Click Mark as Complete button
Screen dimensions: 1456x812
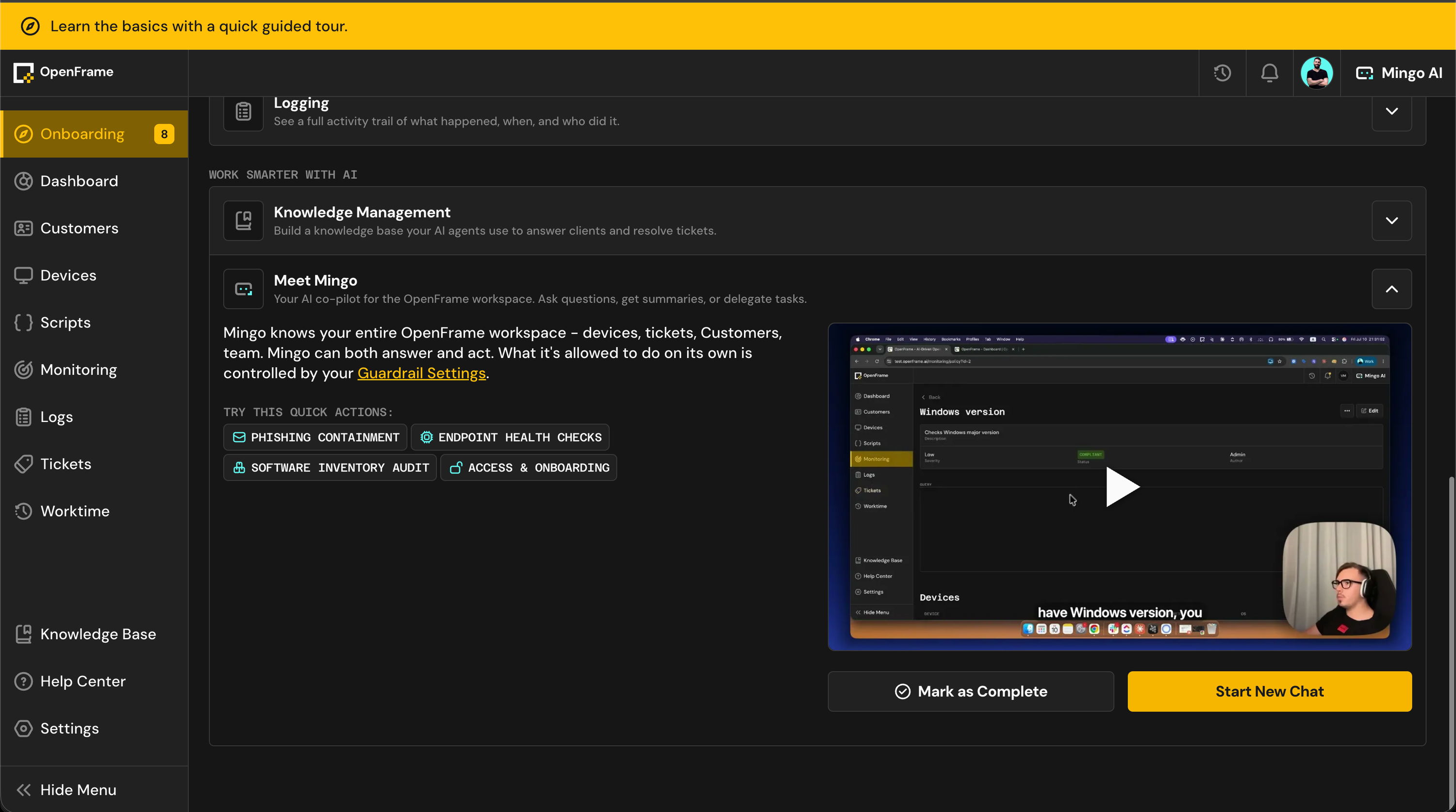click(971, 692)
